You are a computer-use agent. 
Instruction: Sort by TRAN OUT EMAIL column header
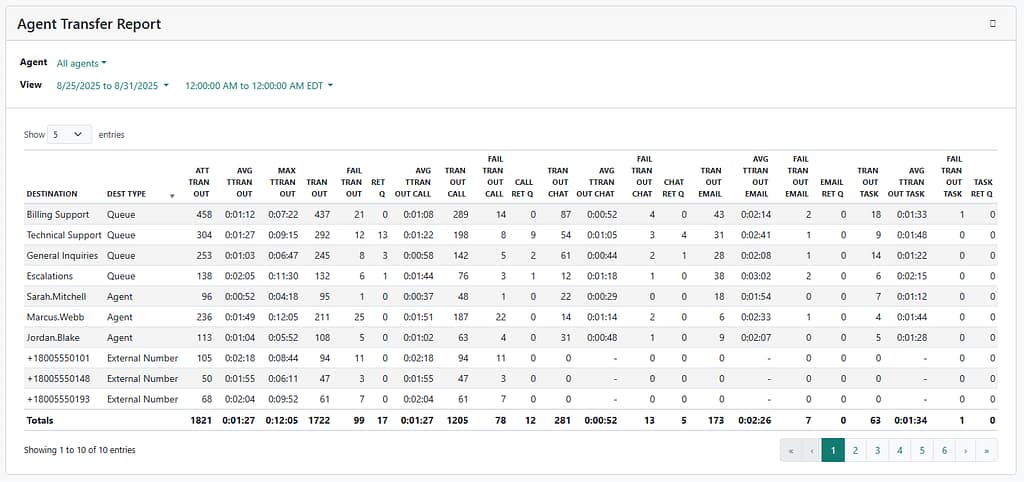[x=711, y=182]
